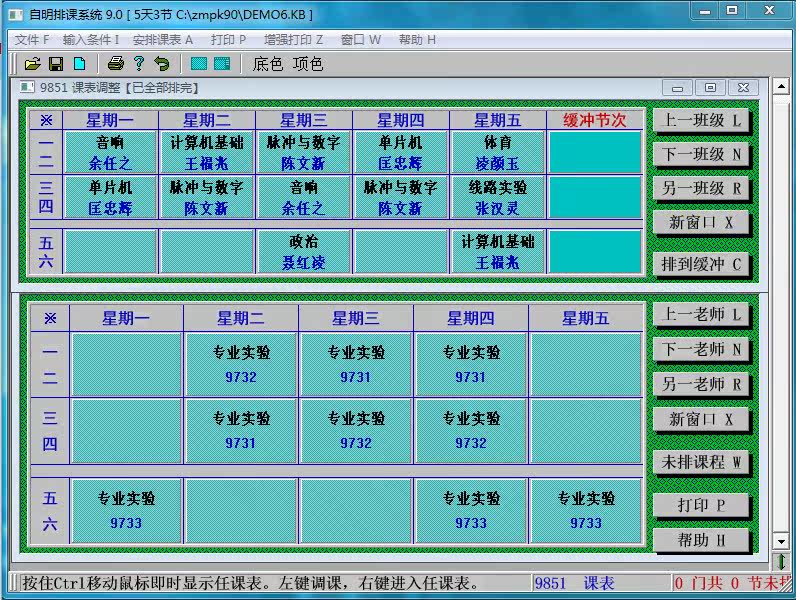The image size is (796, 600).
Task: Open the 帮助 H menu
Action: (417, 40)
